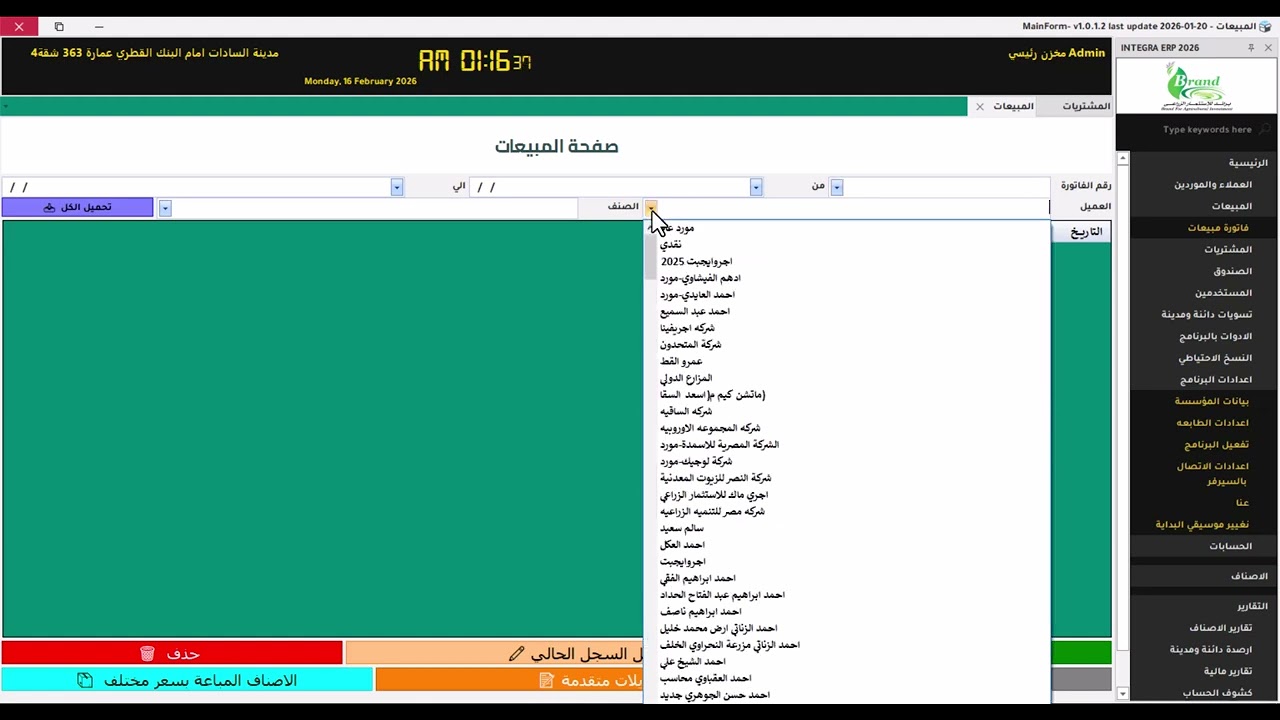Viewport: 1280px width, 720px height.
Task: Select ادهم الفيشاوي-مورد from list
Action: (x=700, y=278)
